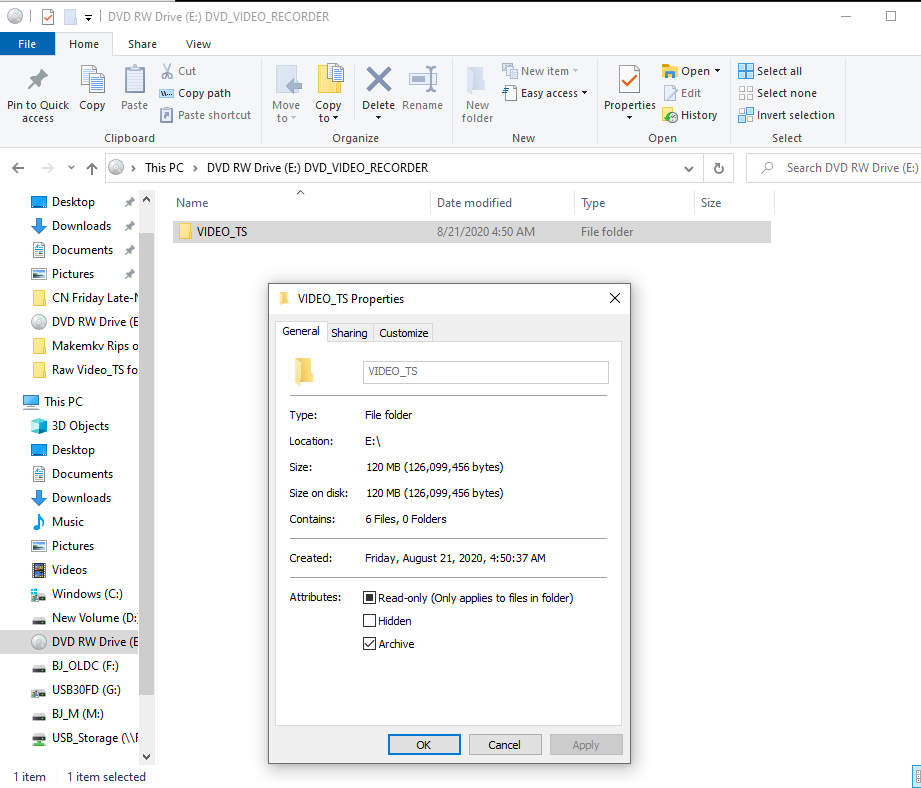This screenshot has height=788, width=921.
Task: Uncheck the Archive attribute checkbox
Action: (x=369, y=644)
